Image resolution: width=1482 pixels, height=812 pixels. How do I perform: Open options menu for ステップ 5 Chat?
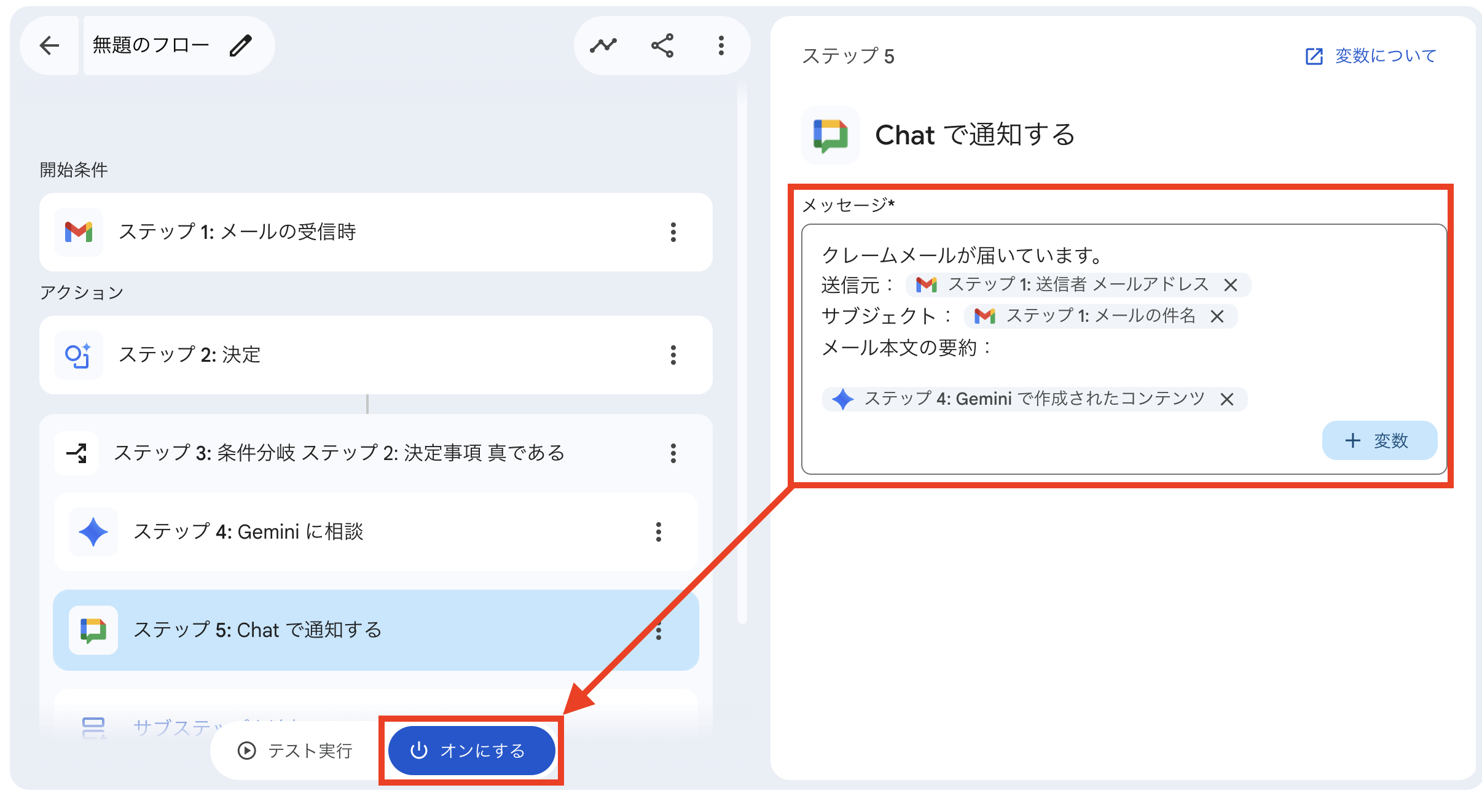coord(659,630)
